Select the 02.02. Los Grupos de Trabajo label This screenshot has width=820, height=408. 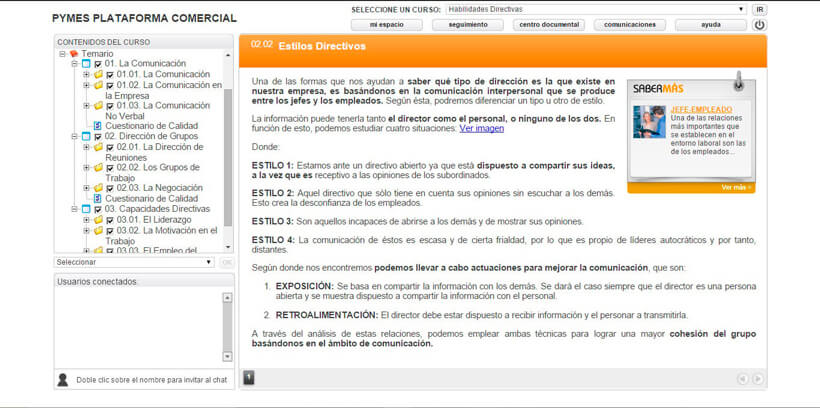click(x=152, y=173)
